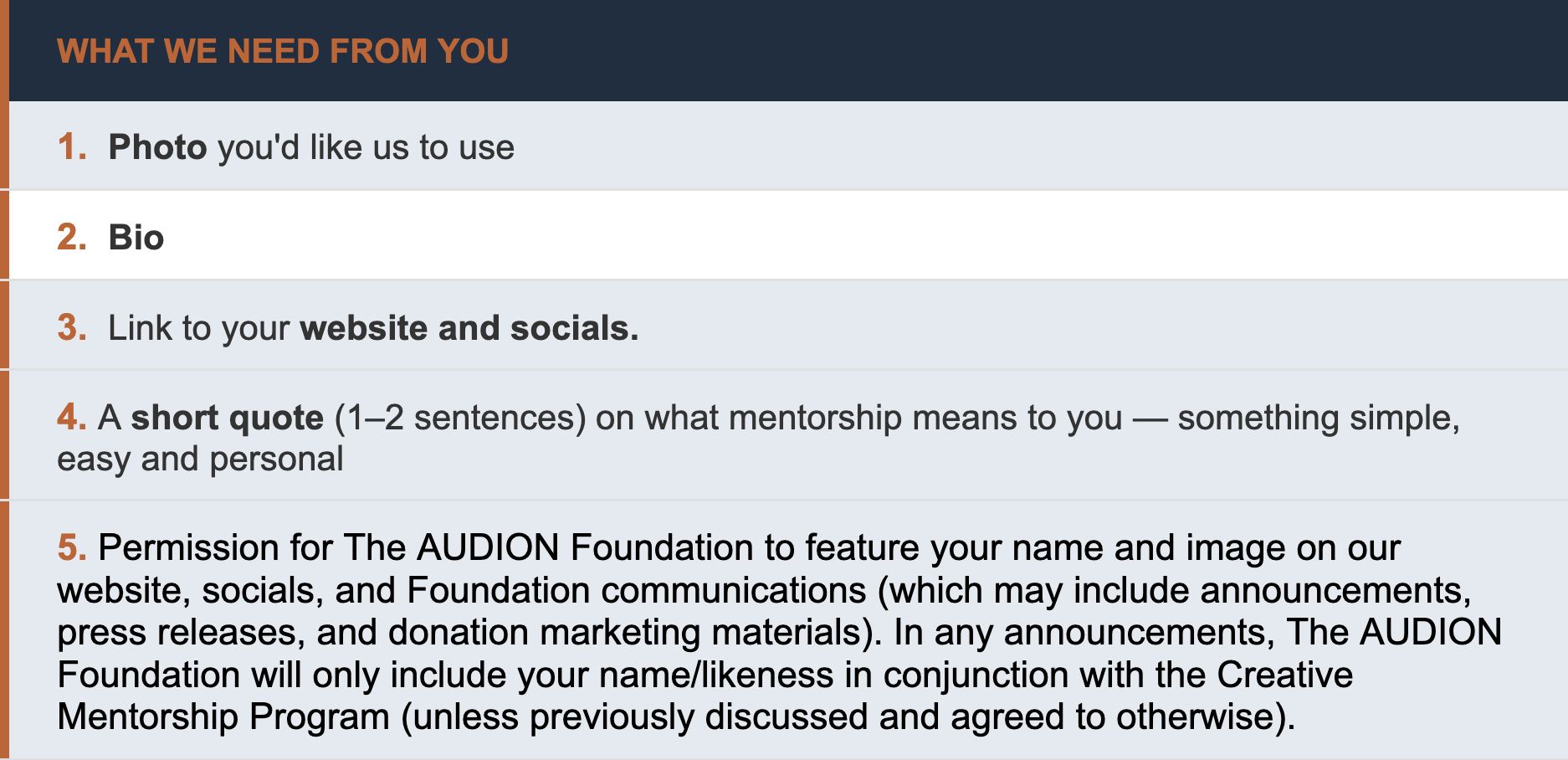Click the 'Mentorship Program' text in last line
Screen dimensions: 1568x760
click(x=223, y=717)
